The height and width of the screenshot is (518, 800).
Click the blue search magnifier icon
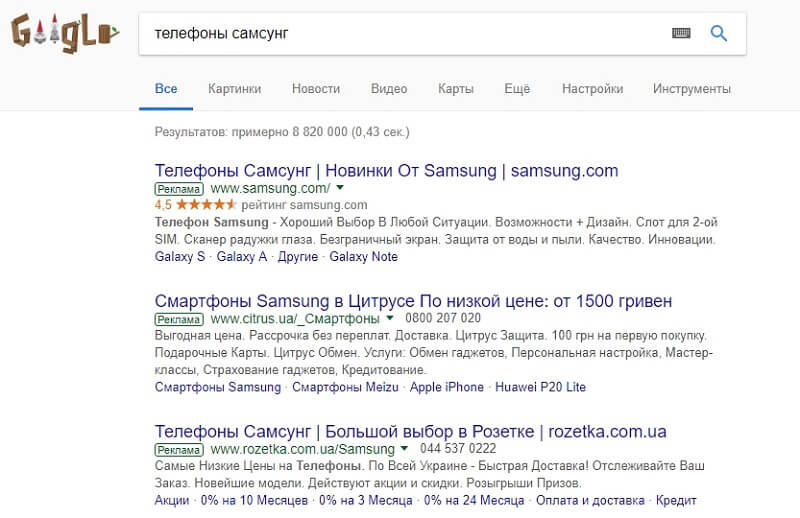[x=718, y=33]
